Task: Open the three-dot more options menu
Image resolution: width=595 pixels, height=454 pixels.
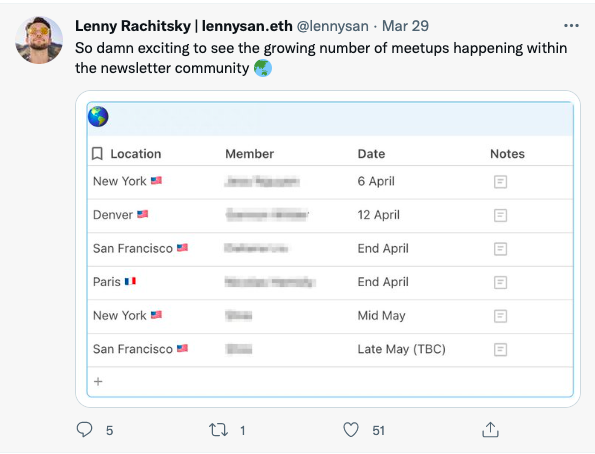Action: [571, 26]
